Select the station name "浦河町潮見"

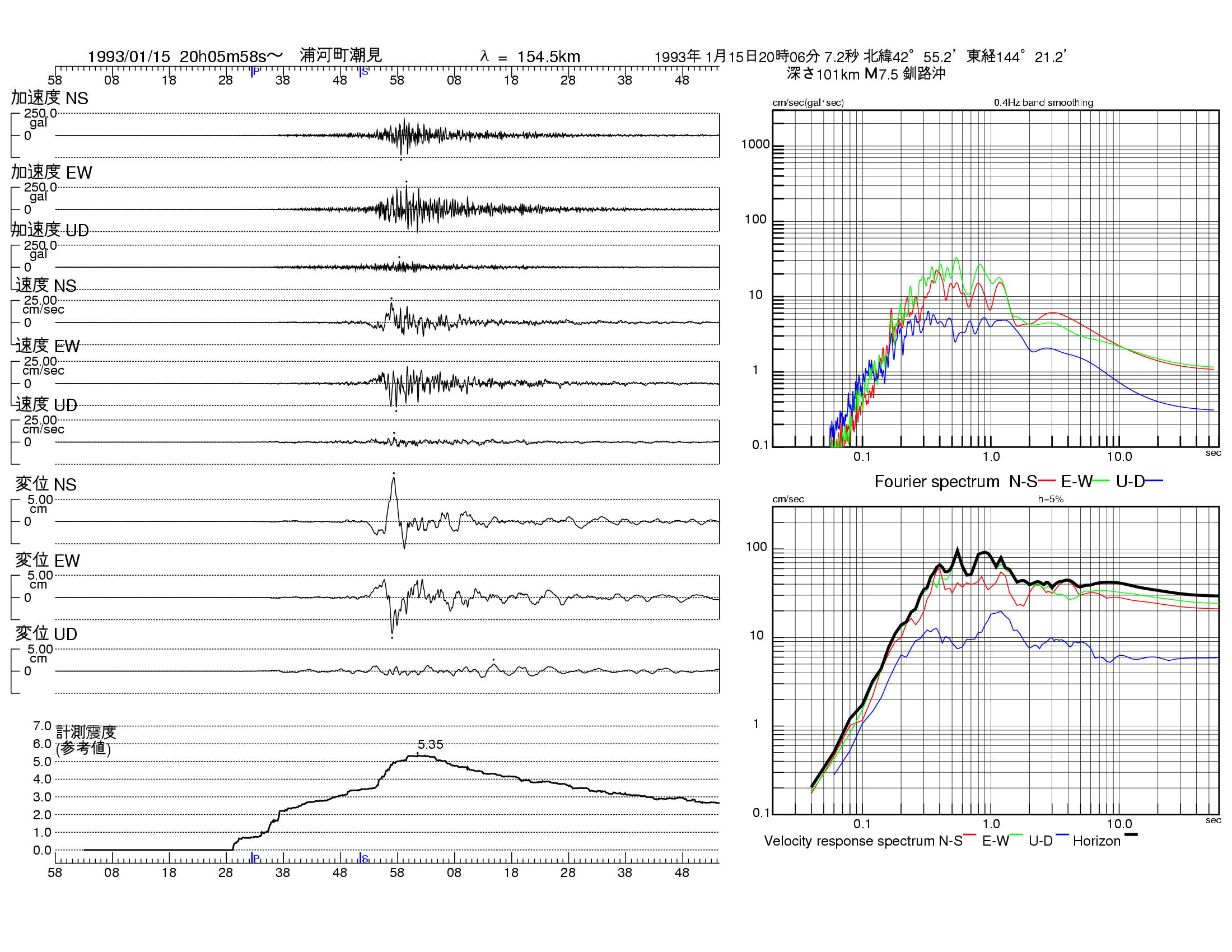340,55
